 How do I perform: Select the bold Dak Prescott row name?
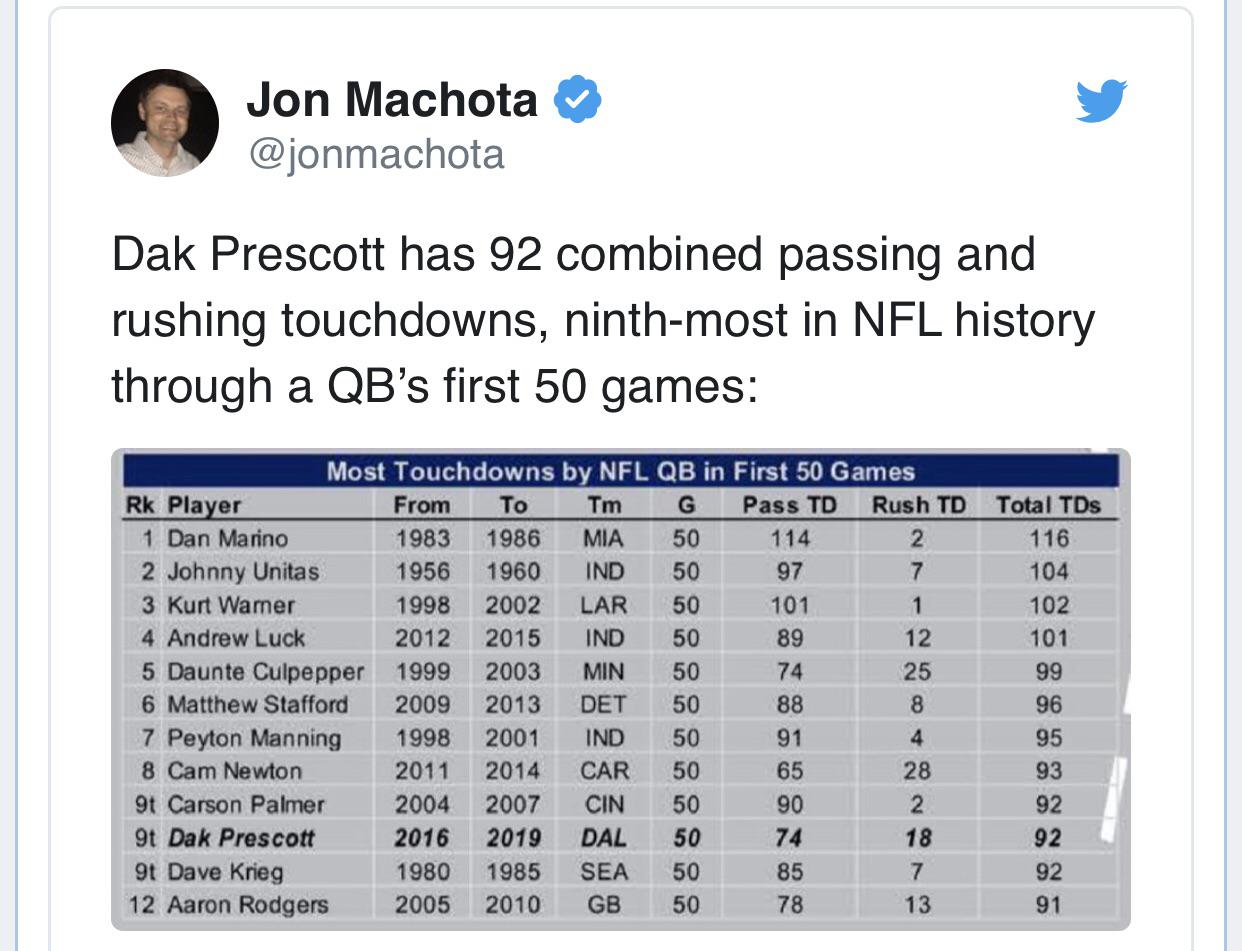pos(240,838)
